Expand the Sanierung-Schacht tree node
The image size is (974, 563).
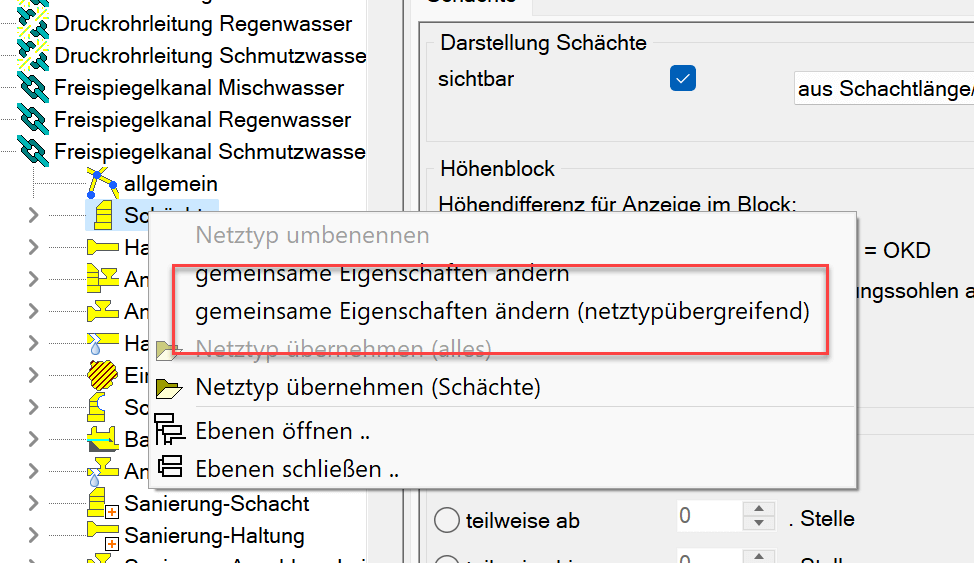pos(34,504)
